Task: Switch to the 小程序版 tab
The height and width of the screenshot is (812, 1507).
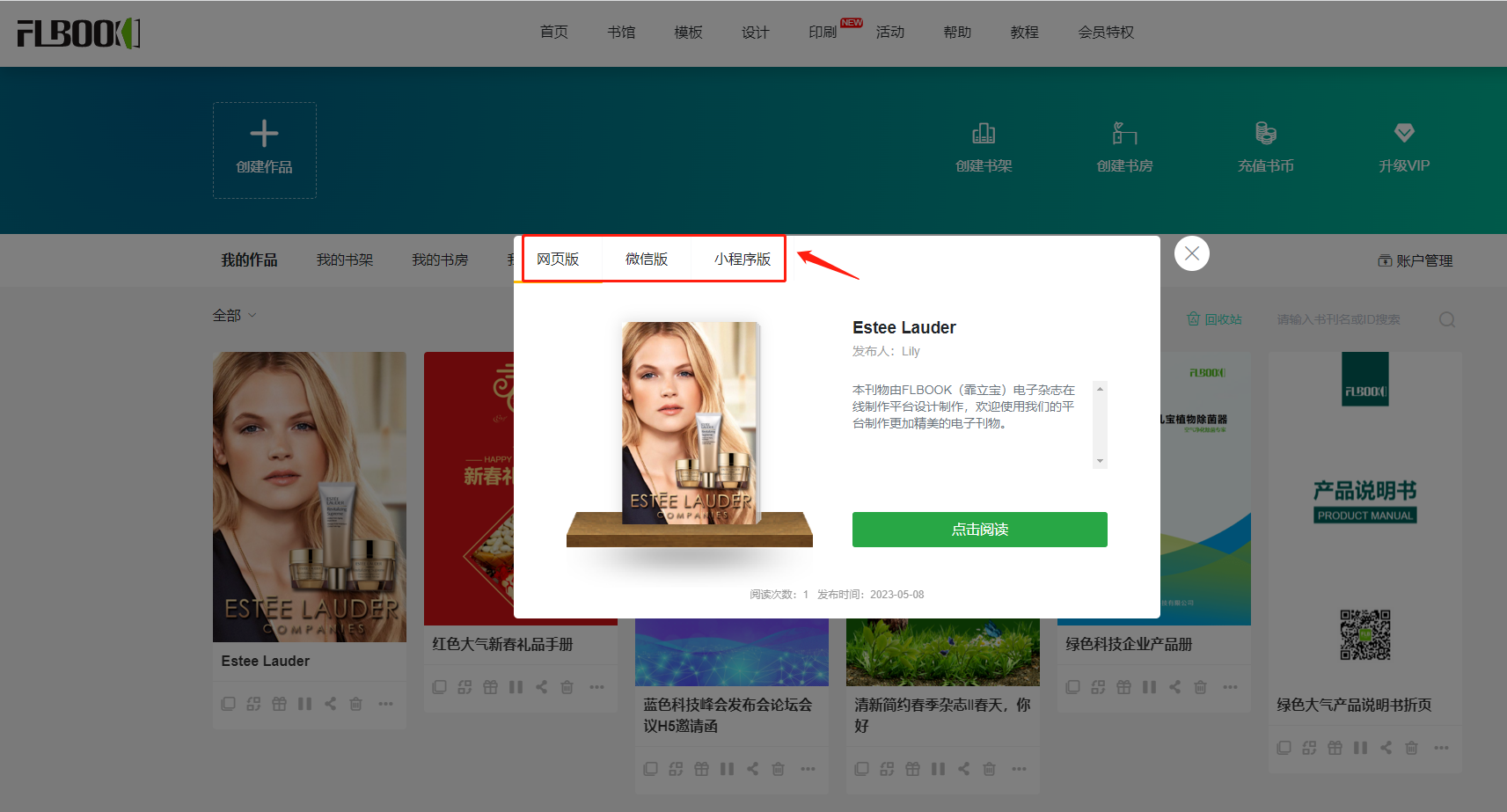Action: [743, 260]
